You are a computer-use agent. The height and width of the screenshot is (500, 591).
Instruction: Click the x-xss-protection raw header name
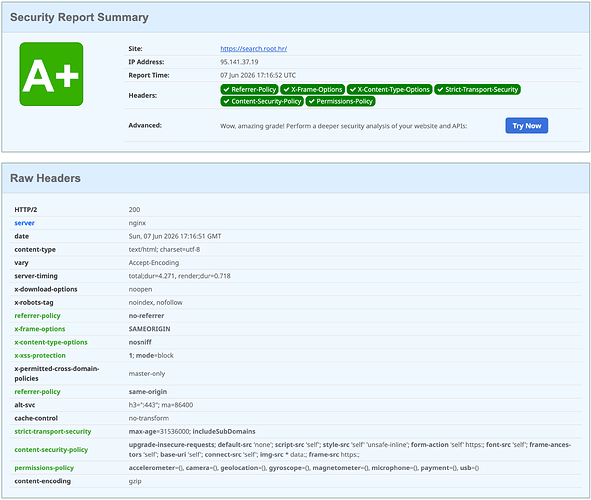pyautogui.click(x=40, y=355)
